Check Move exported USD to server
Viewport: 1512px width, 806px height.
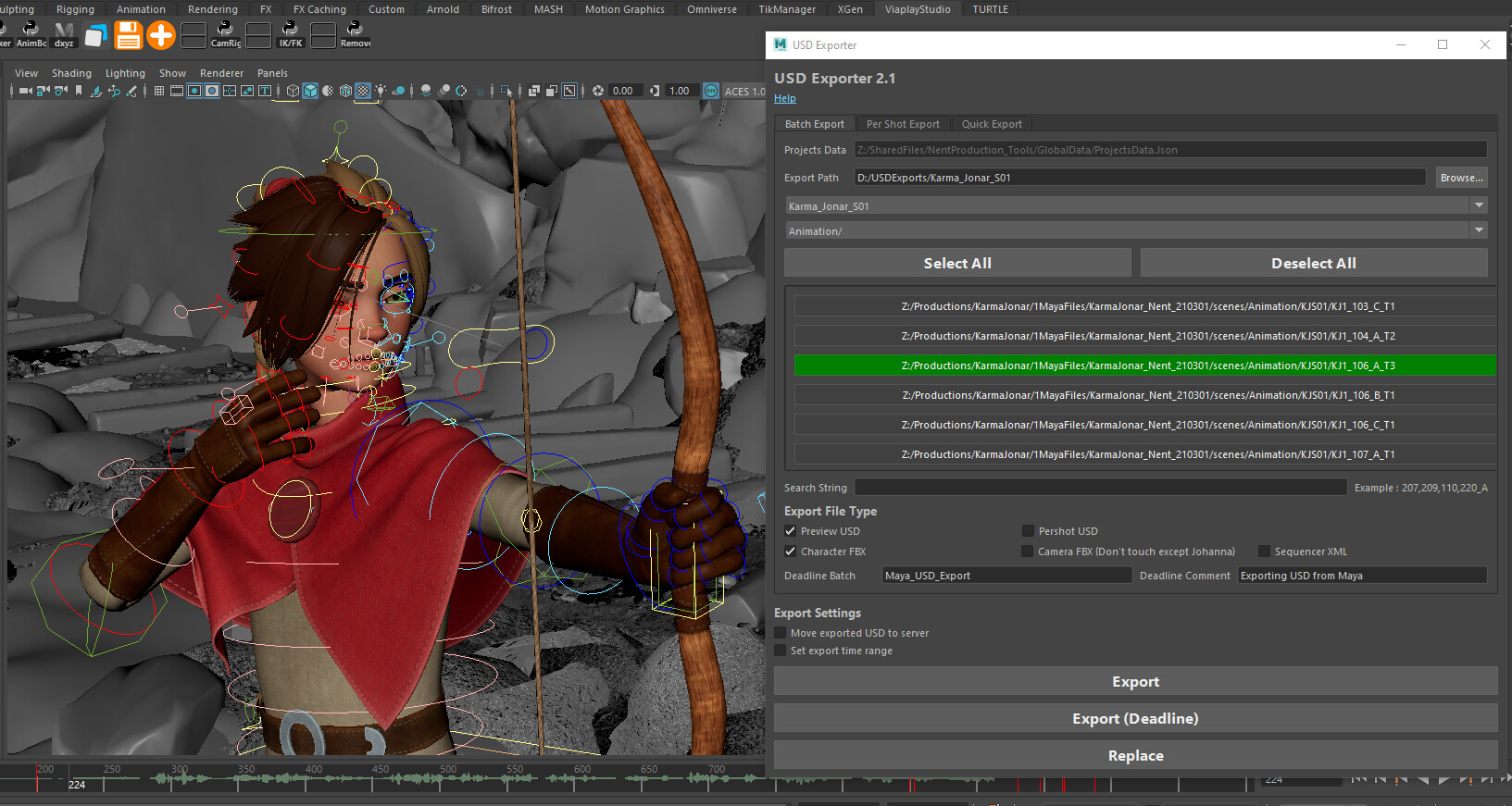point(781,633)
